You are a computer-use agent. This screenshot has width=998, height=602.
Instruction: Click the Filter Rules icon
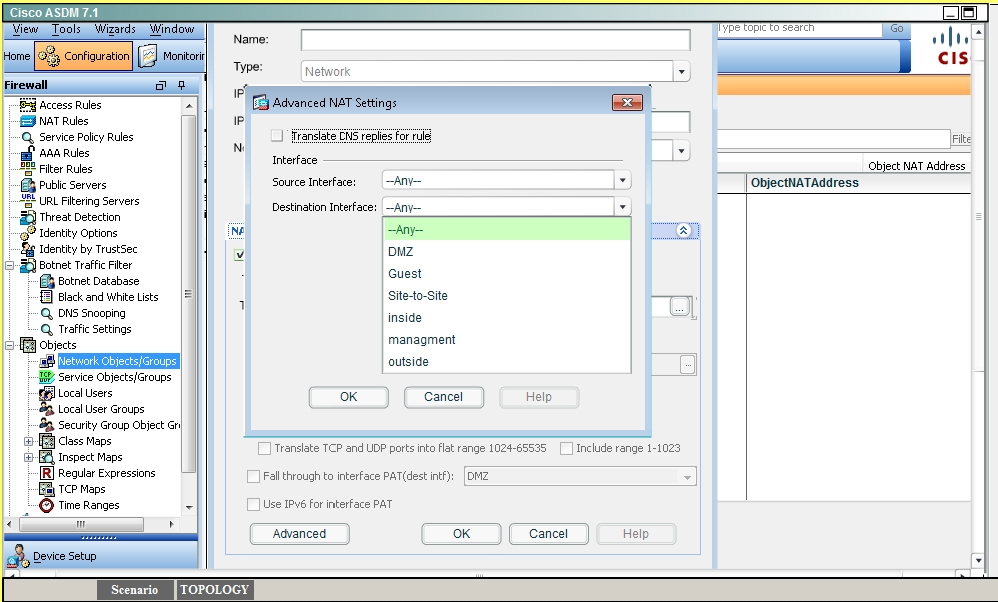click(27, 169)
